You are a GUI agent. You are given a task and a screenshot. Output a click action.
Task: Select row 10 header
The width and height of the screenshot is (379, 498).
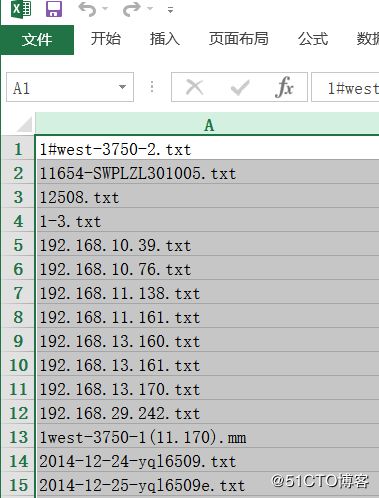coord(18,365)
